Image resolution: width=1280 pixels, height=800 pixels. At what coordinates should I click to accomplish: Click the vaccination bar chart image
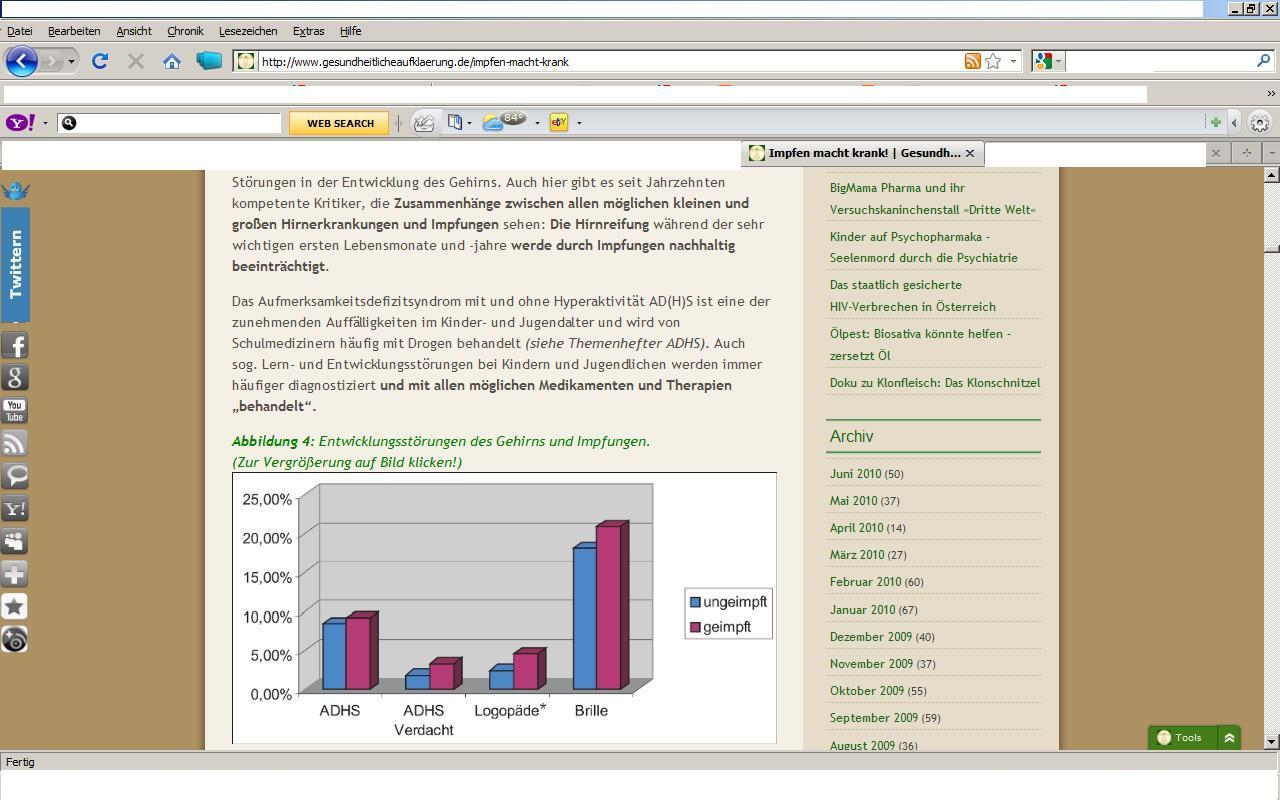(504, 608)
